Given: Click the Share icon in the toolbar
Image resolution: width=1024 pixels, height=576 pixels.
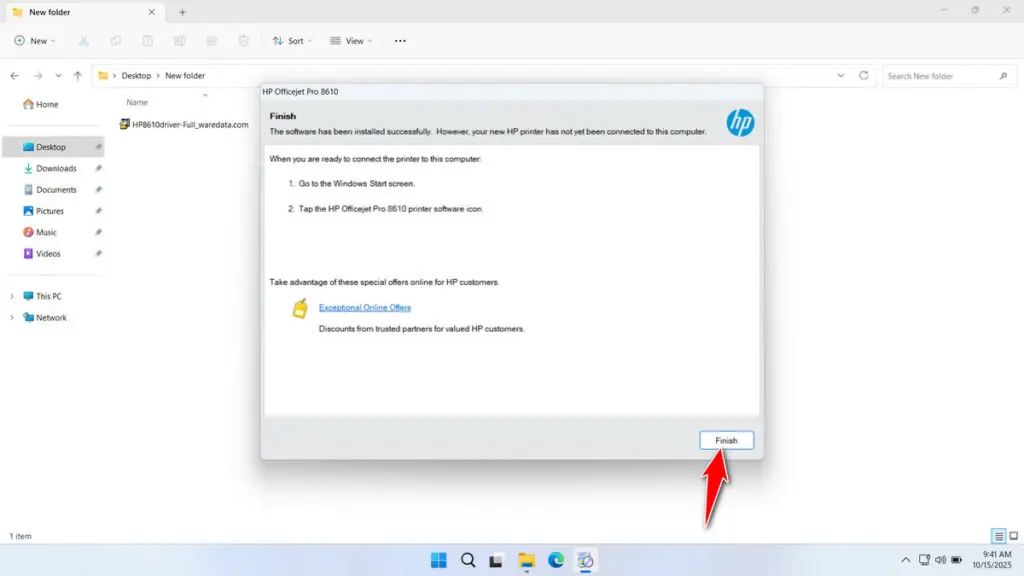Looking at the screenshot, I should coord(211,41).
